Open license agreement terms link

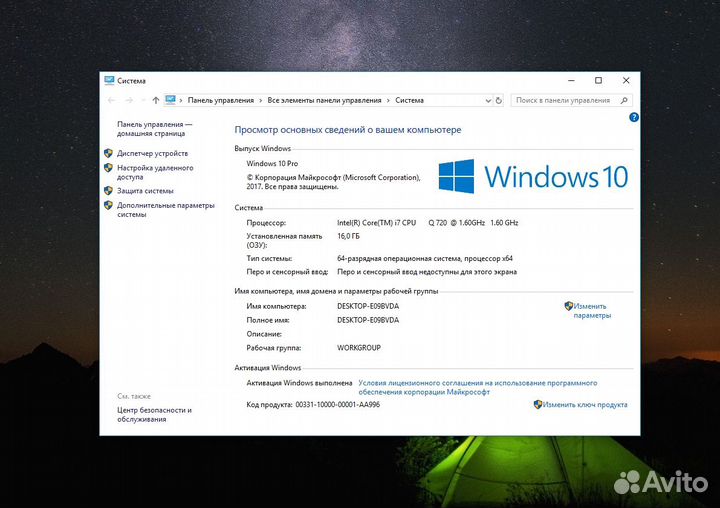(478, 387)
